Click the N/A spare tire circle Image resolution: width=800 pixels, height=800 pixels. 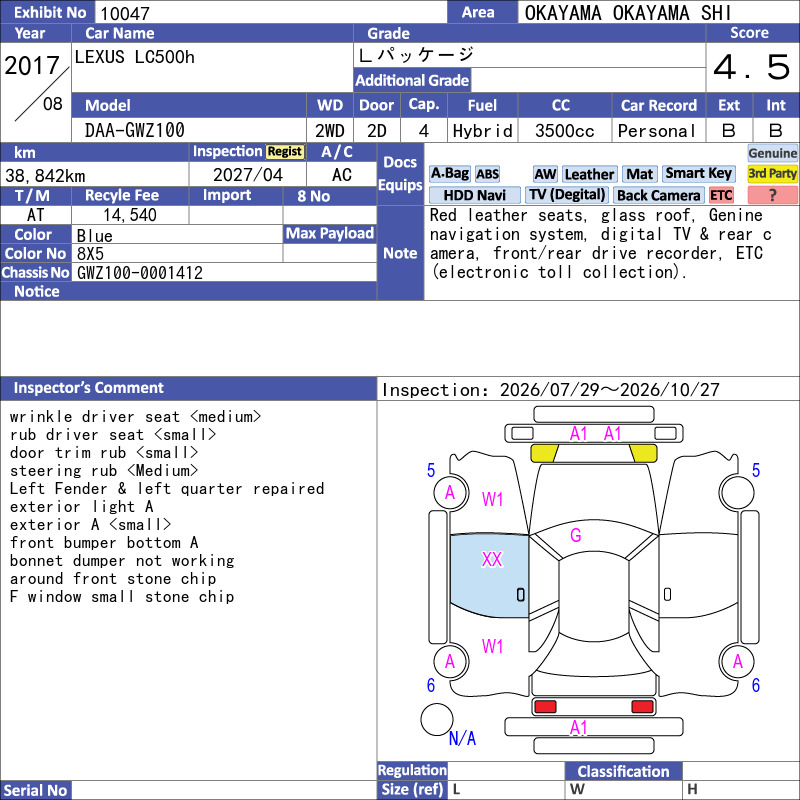click(437, 719)
